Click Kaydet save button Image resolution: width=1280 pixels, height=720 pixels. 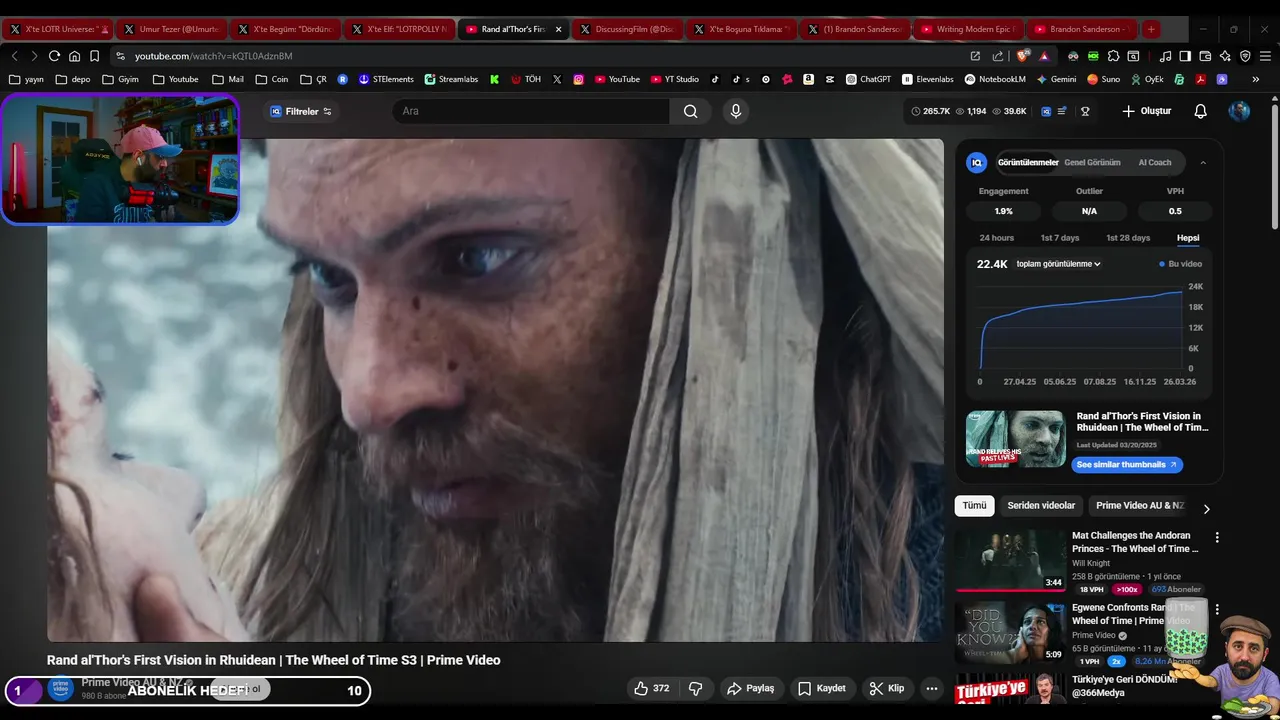pyautogui.click(x=822, y=688)
